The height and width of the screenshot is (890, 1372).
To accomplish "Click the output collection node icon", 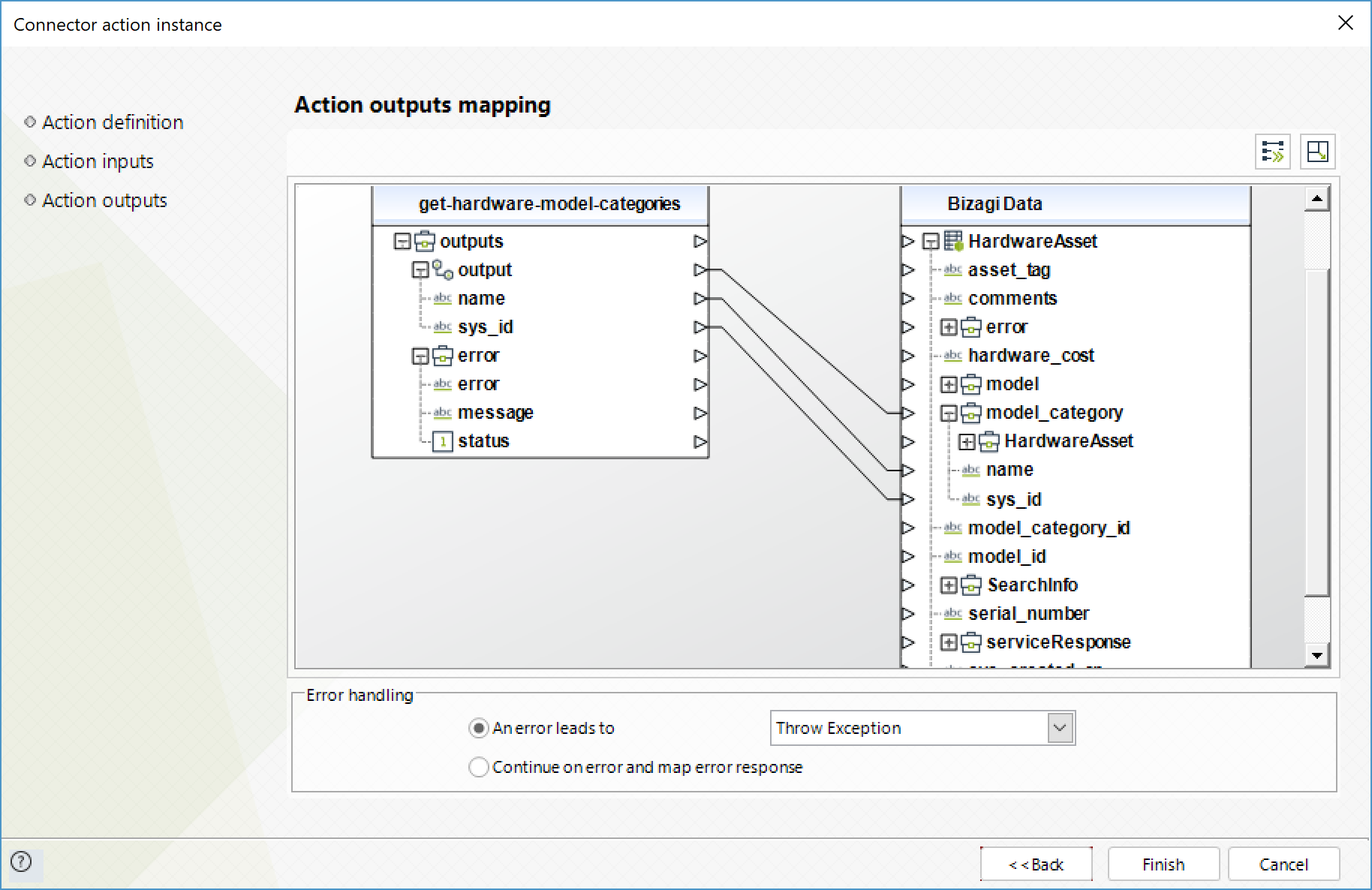I will pos(443,269).
